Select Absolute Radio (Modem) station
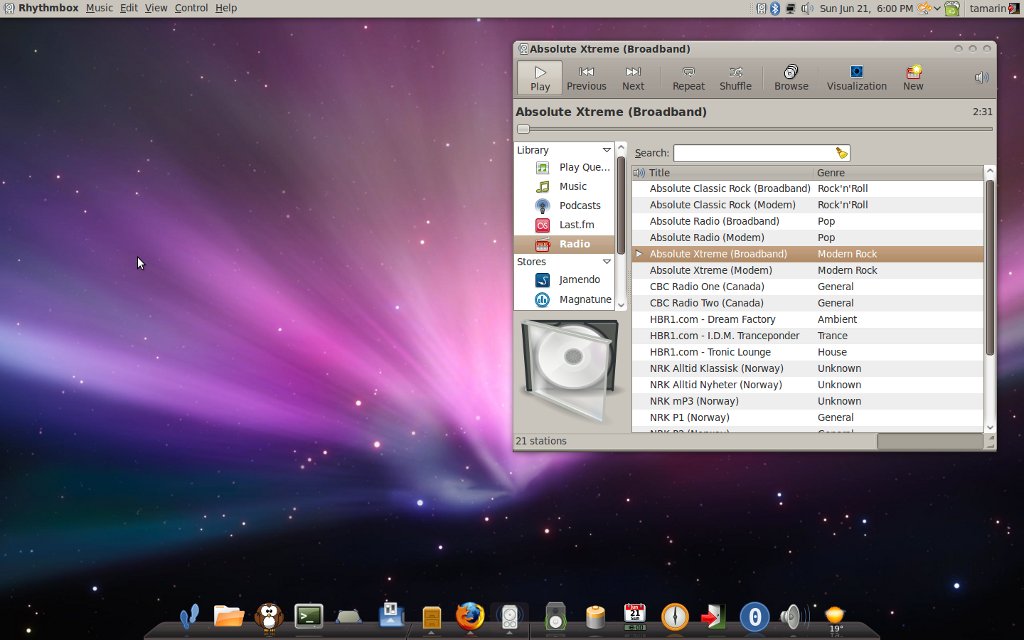The height and width of the screenshot is (640, 1024). tap(807, 237)
